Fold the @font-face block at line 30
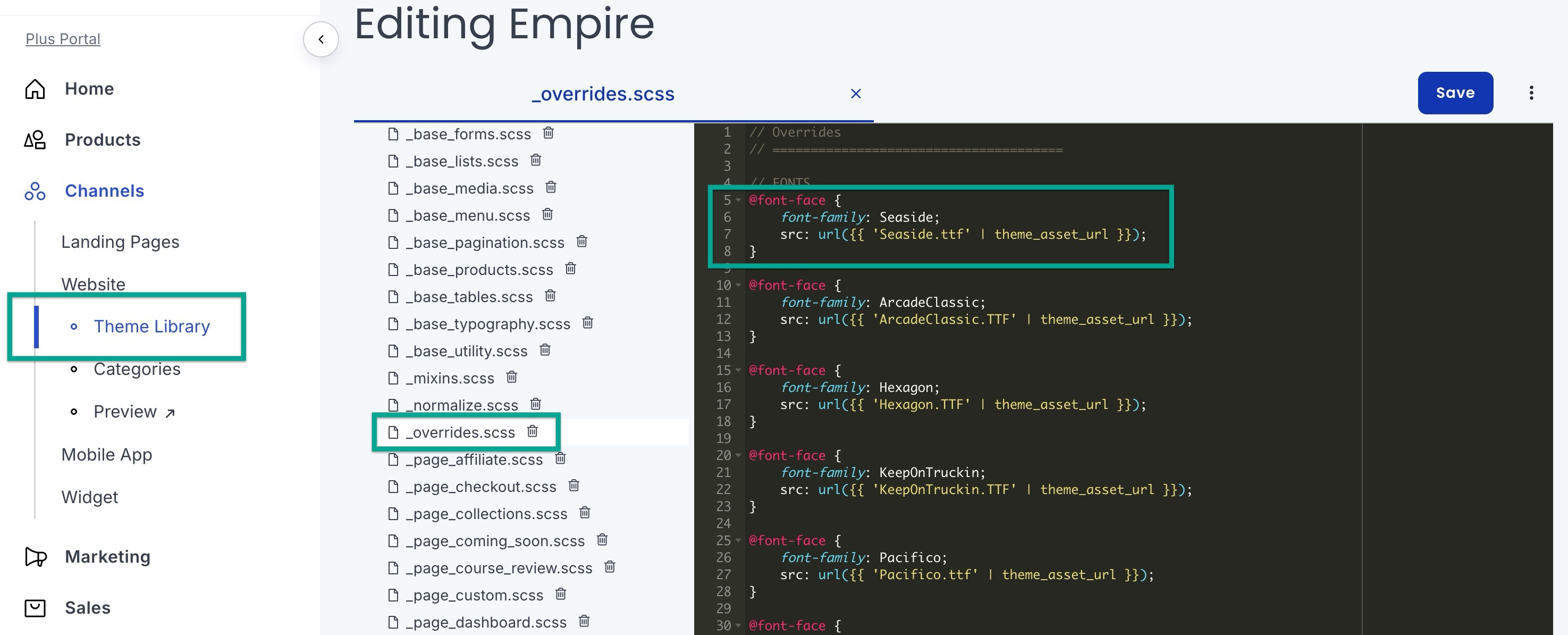The image size is (1568, 635). click(x=738, y=626)
